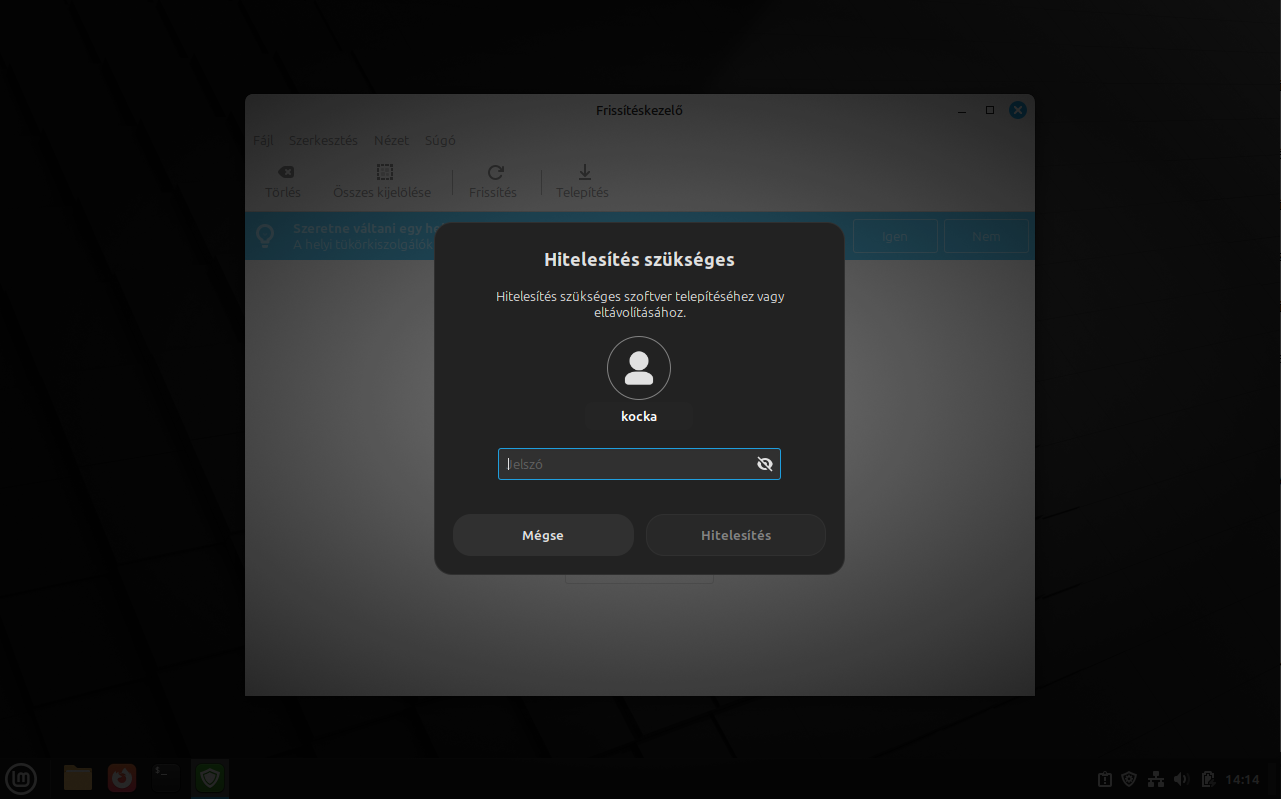
Task: Click the notification tray icon left of the update shield icon
Action: coord(1104,779)
